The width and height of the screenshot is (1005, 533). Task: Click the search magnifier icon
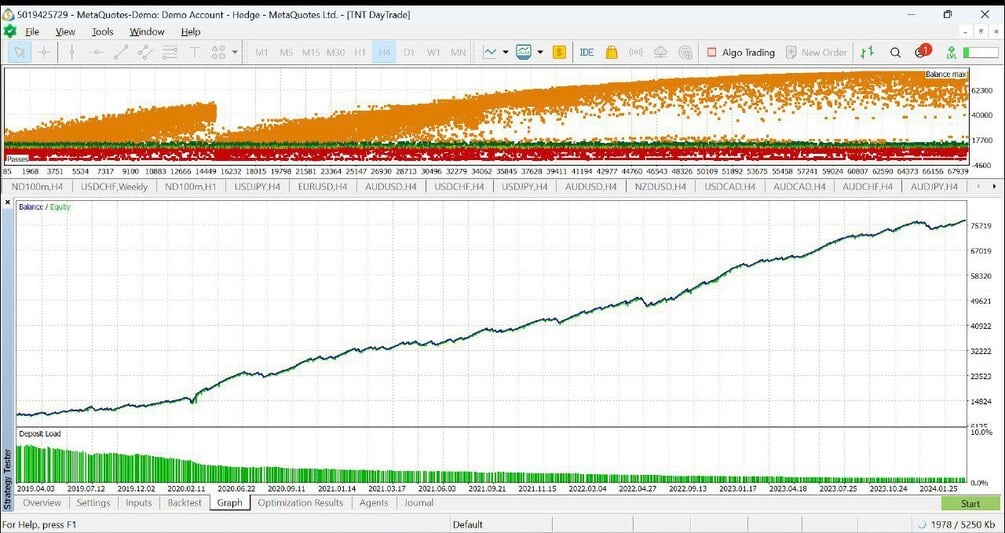pyautogui.click(x=895, y=53)
